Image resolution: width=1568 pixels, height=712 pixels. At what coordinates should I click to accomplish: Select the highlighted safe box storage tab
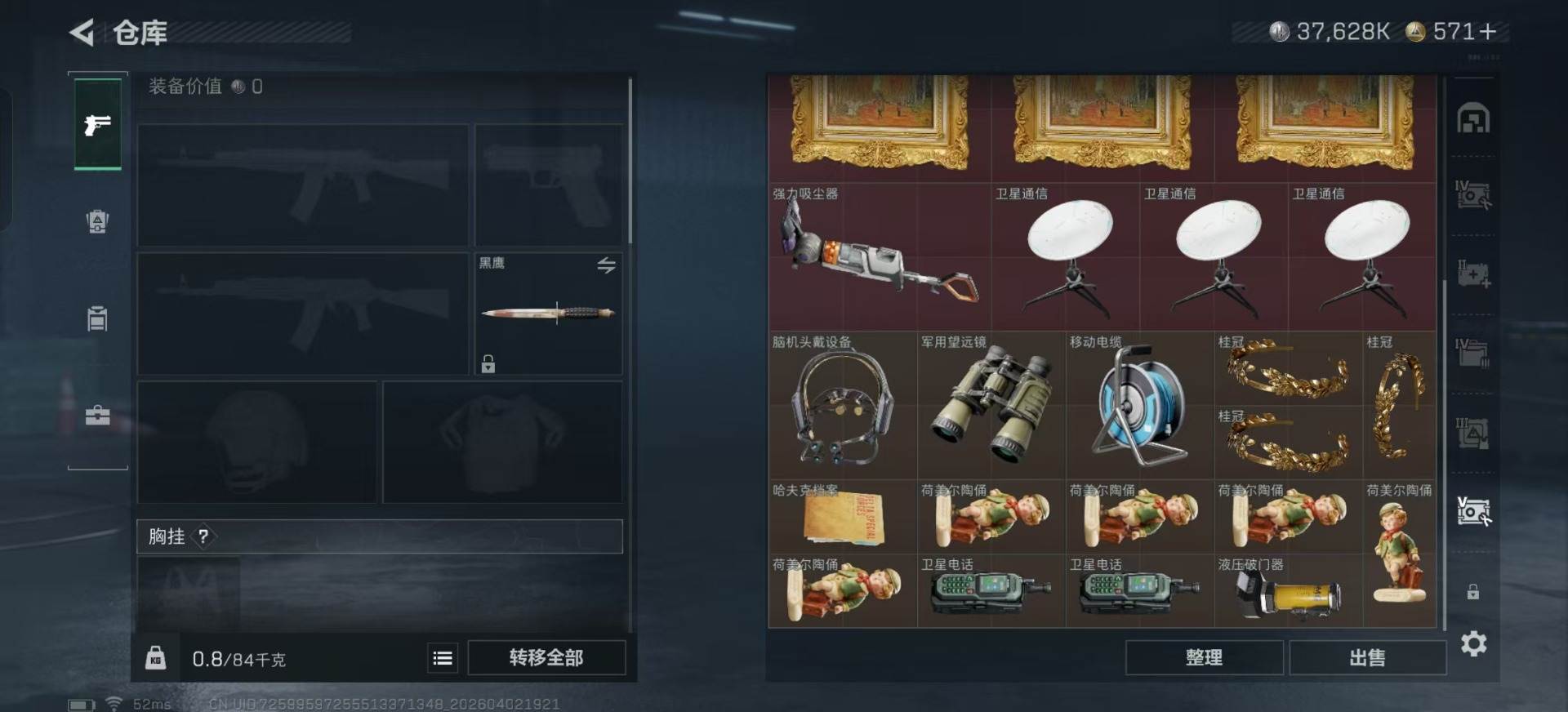click(1473, 512)
